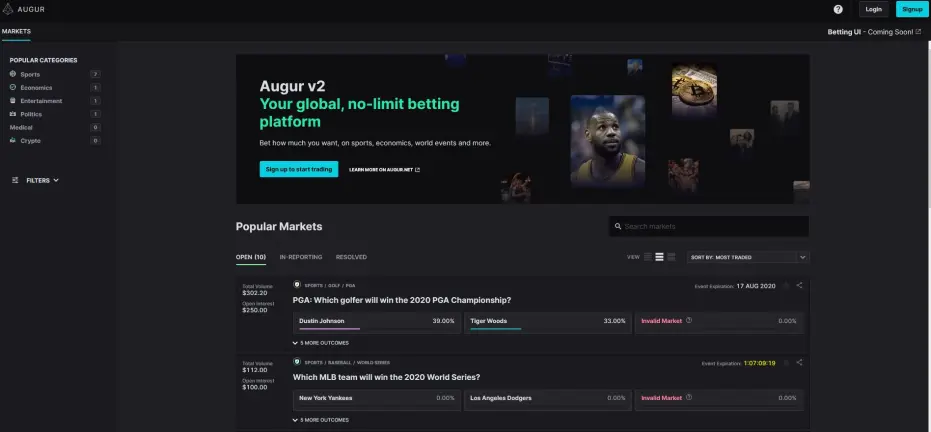
Task: Open the Markets tab
Action: coord(16,31)
